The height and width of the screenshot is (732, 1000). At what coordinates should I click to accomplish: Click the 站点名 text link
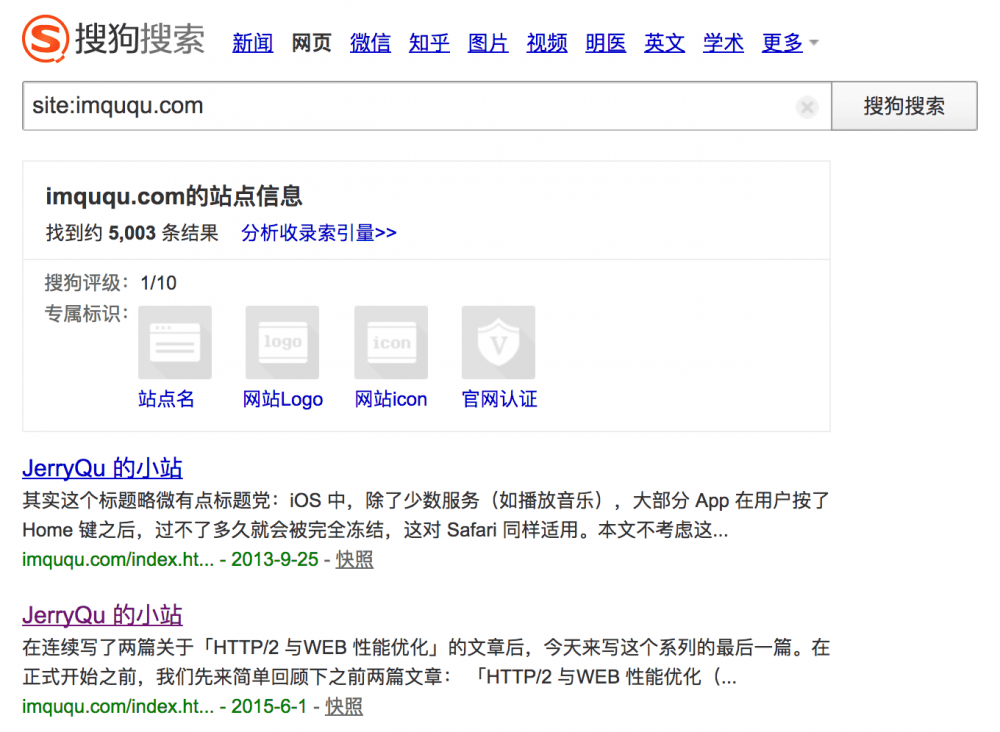166,399
